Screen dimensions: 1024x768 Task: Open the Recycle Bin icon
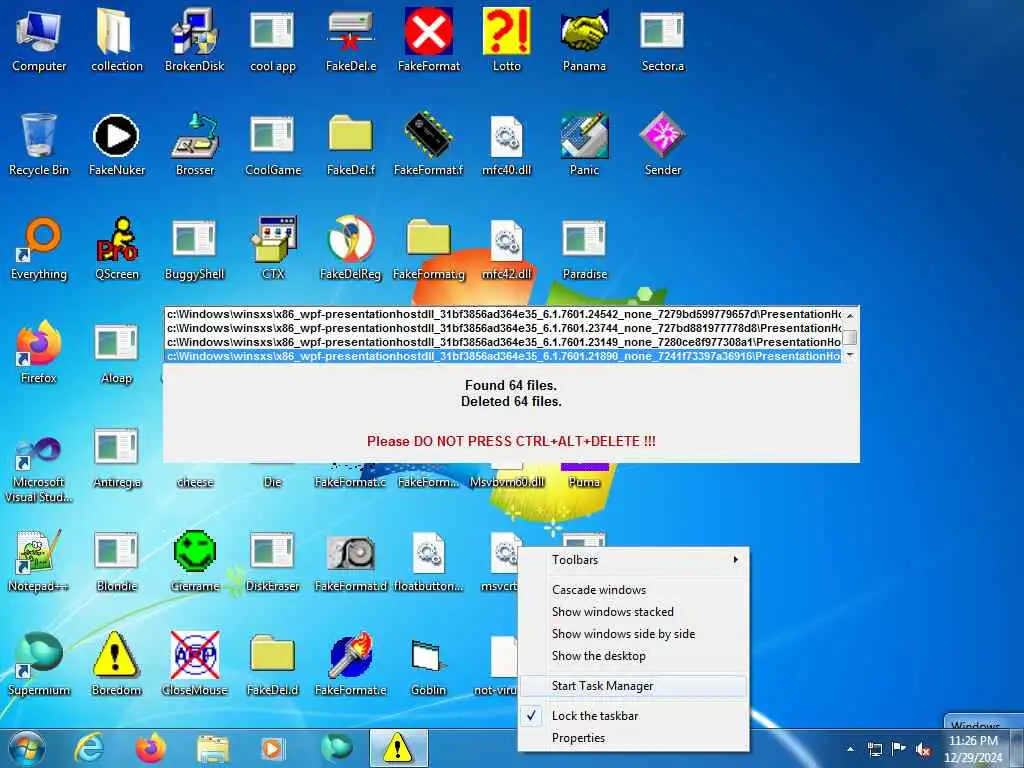(39, 144)
